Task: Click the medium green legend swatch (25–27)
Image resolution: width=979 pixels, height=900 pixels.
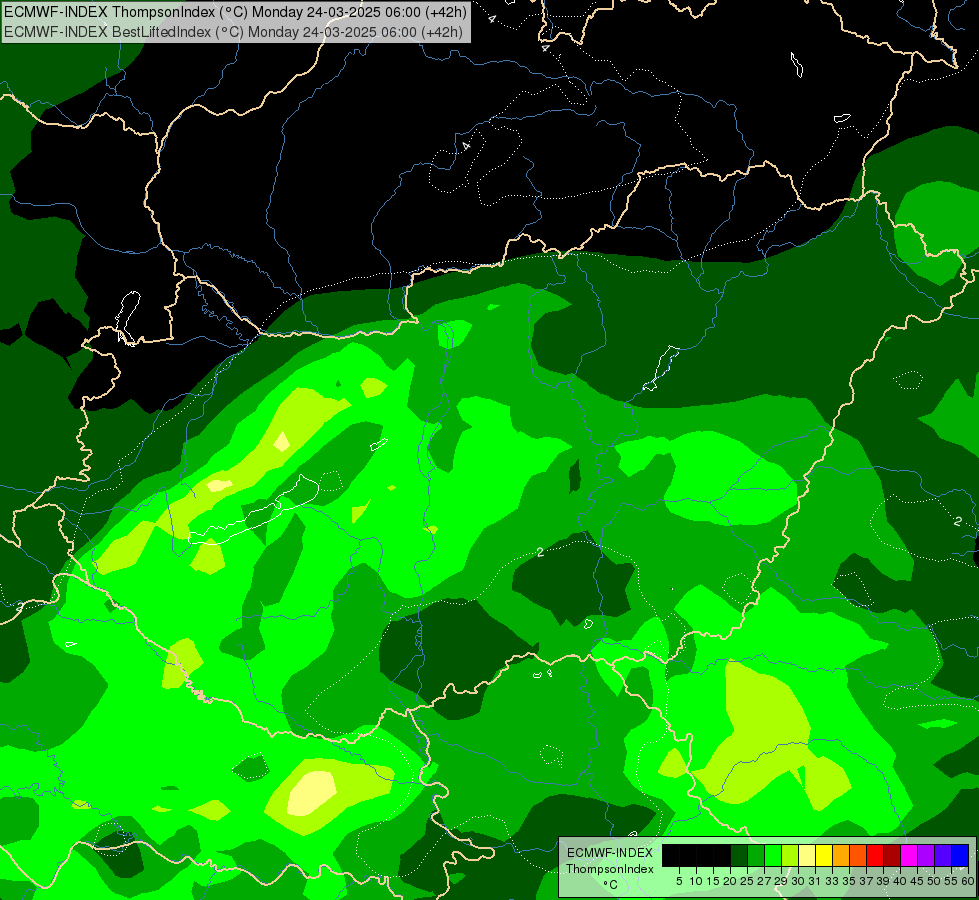Action: click(755, 856)
